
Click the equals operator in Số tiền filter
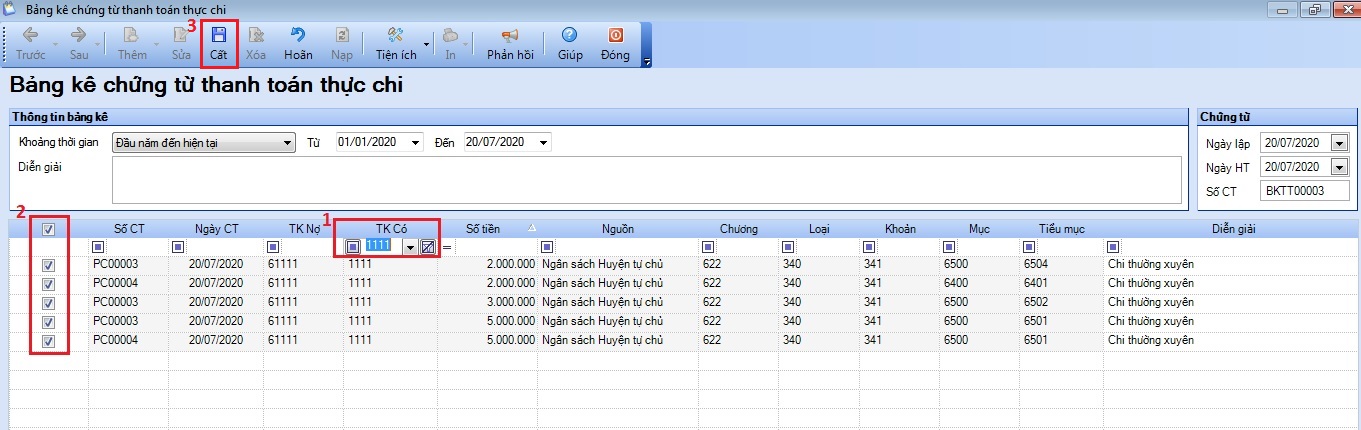tap(448, 247)
